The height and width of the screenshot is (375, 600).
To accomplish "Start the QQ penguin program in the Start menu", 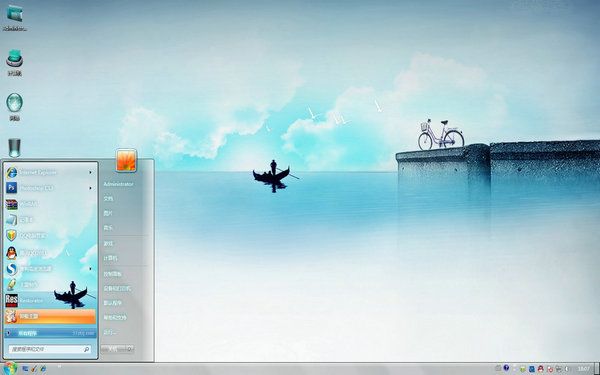I will click(50, 253).
